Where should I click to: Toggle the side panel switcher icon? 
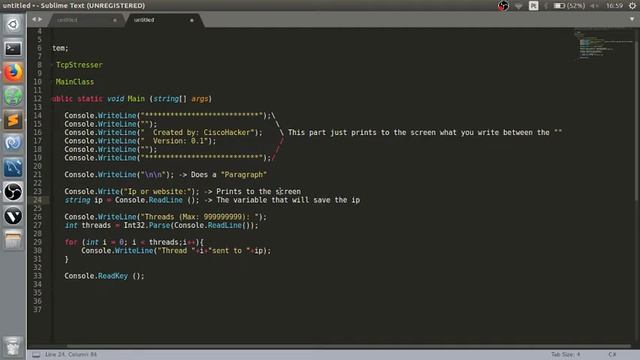[36, 355]
